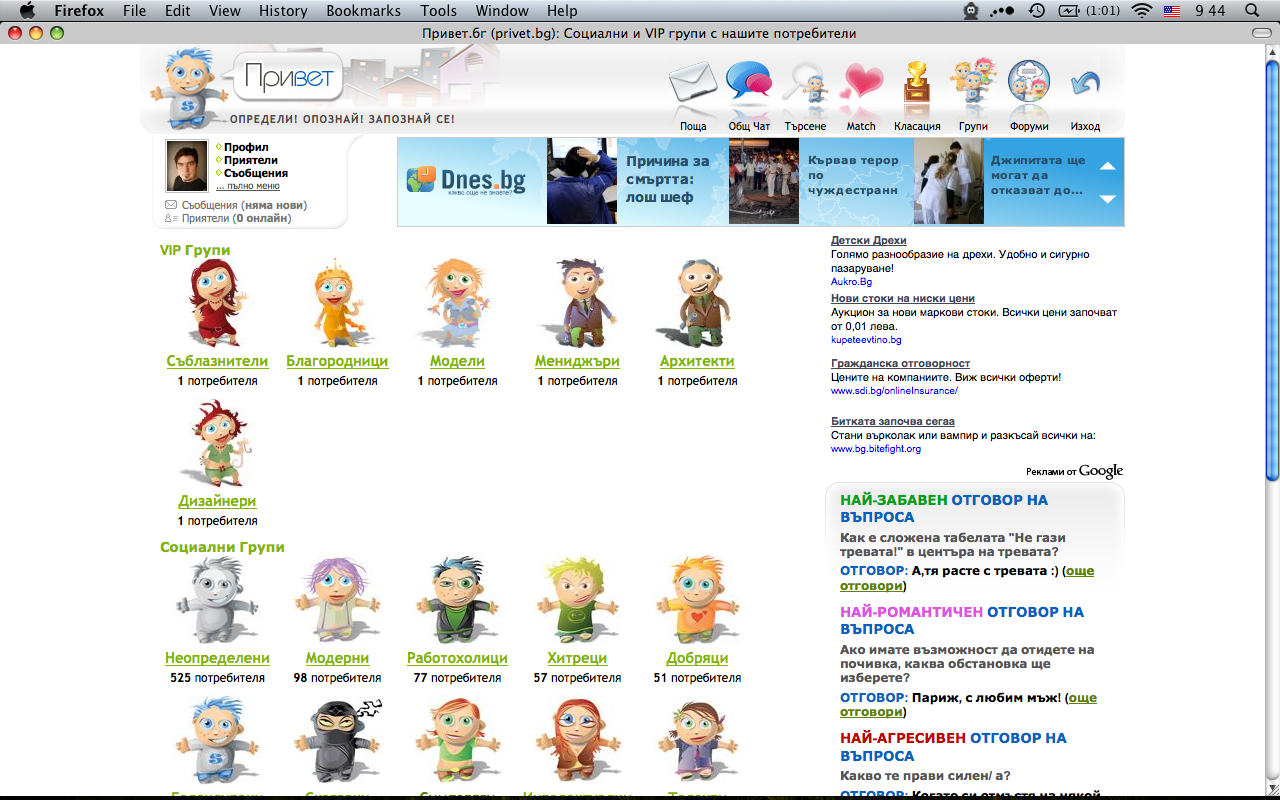This screenshot has height=800, width=1280.
Task: Select the Работохолици character avatar
Action: (457, 601)
